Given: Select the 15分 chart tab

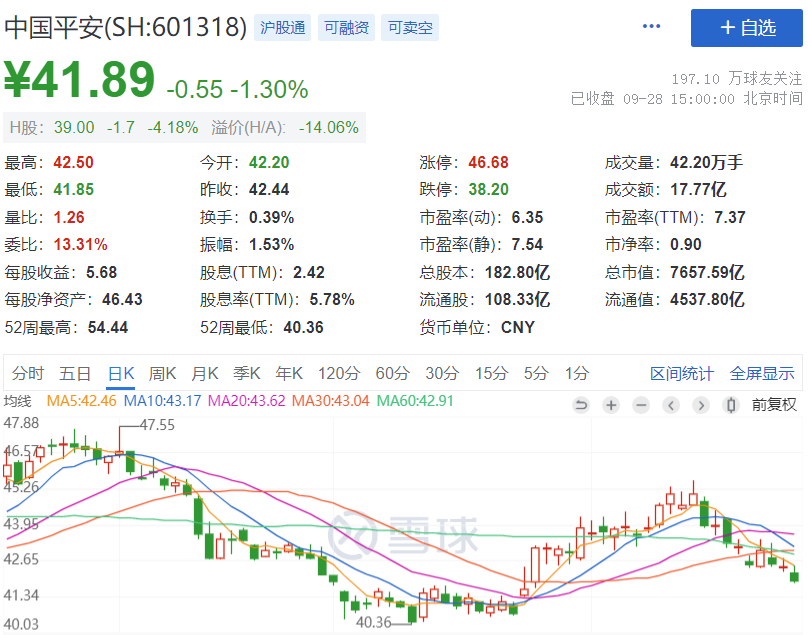Looking at the screenshot, I should point(491,373).
